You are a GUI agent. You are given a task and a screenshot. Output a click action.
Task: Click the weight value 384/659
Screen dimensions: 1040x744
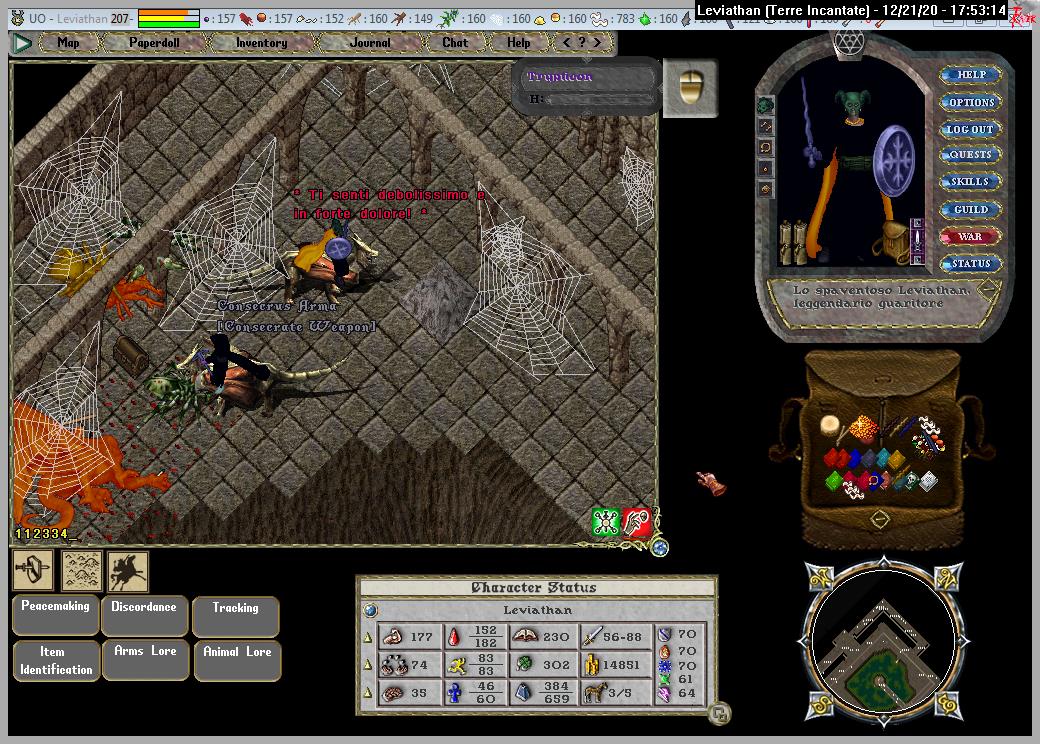[556, 693]
